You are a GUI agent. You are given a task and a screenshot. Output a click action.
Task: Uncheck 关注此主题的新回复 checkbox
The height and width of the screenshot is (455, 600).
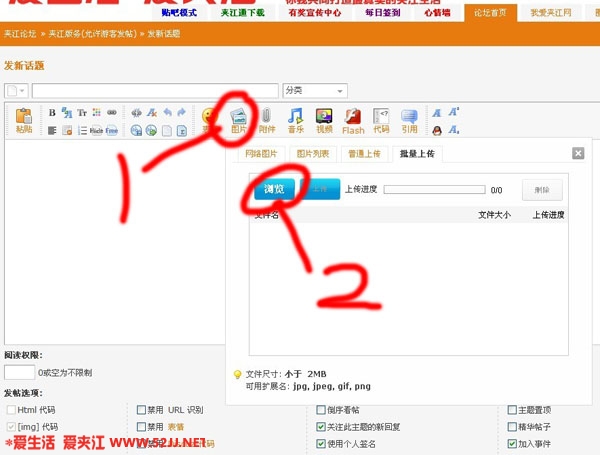[x=321, y=427]
